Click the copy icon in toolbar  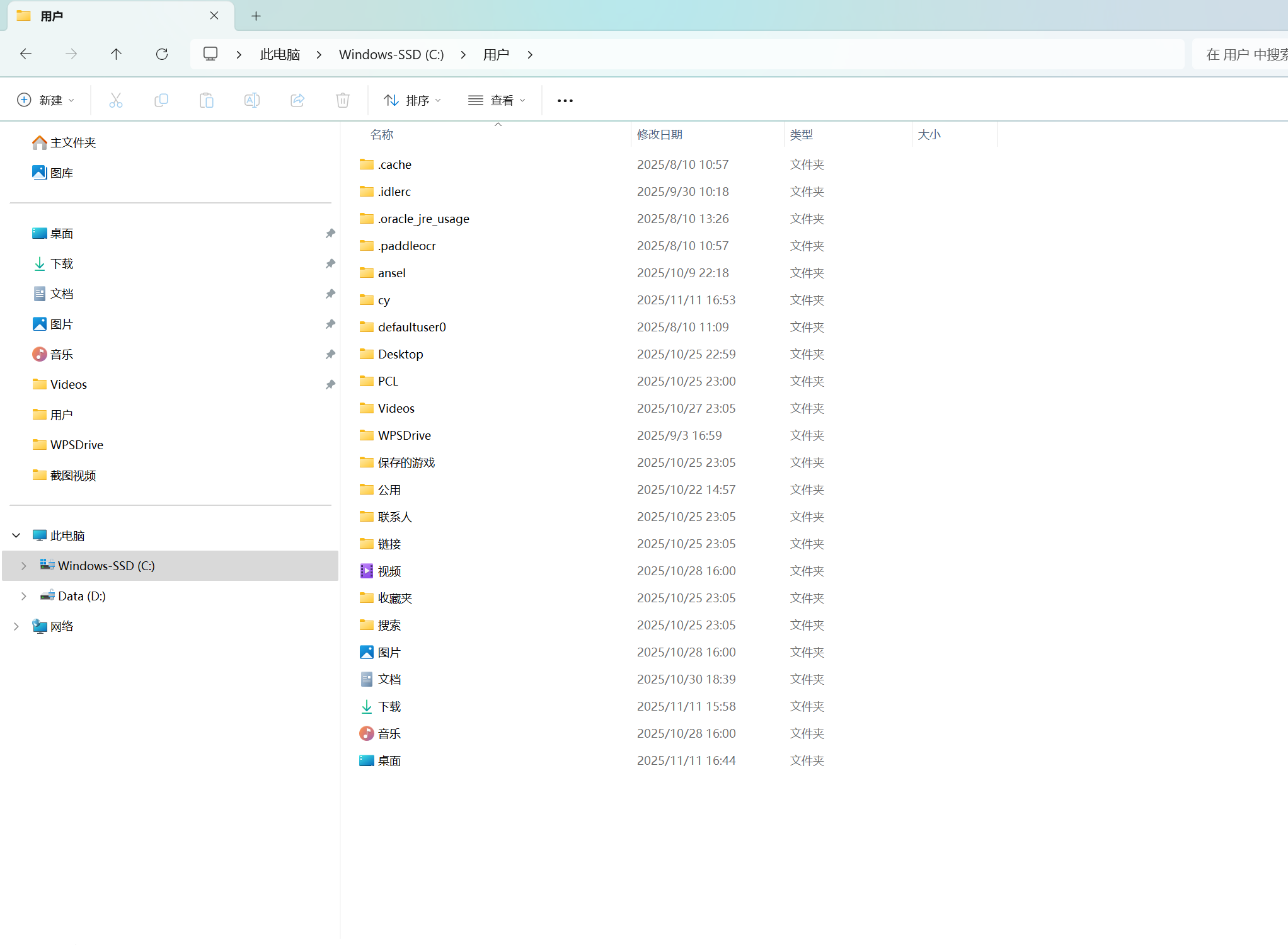[x=161, y=100]
